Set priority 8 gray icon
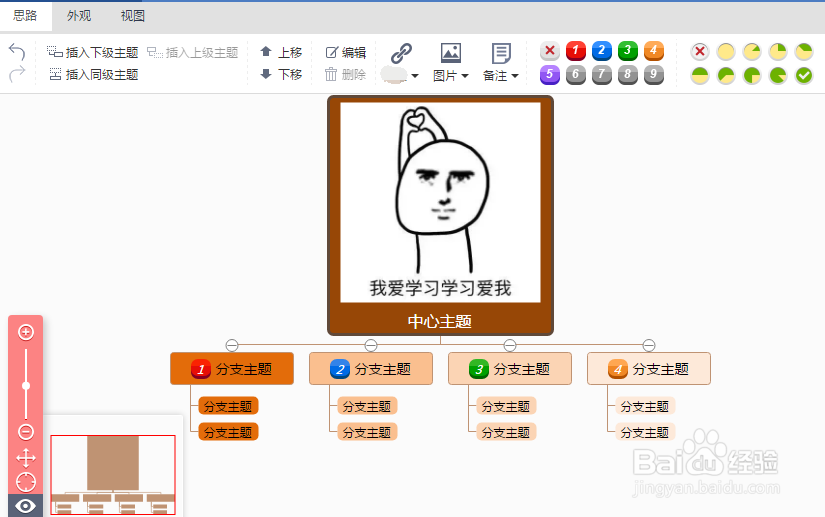The image size is (825, 517). (627, 75)
